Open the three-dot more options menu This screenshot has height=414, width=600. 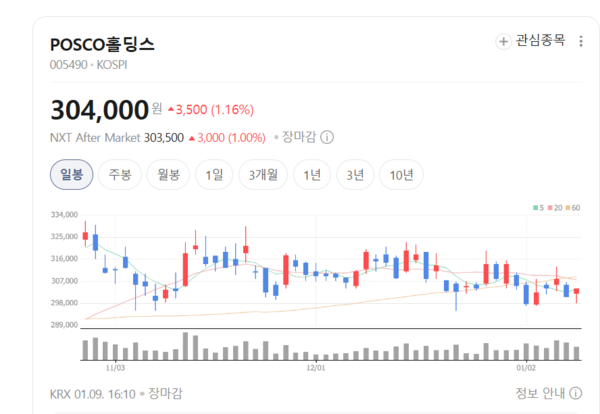[582, 41]
